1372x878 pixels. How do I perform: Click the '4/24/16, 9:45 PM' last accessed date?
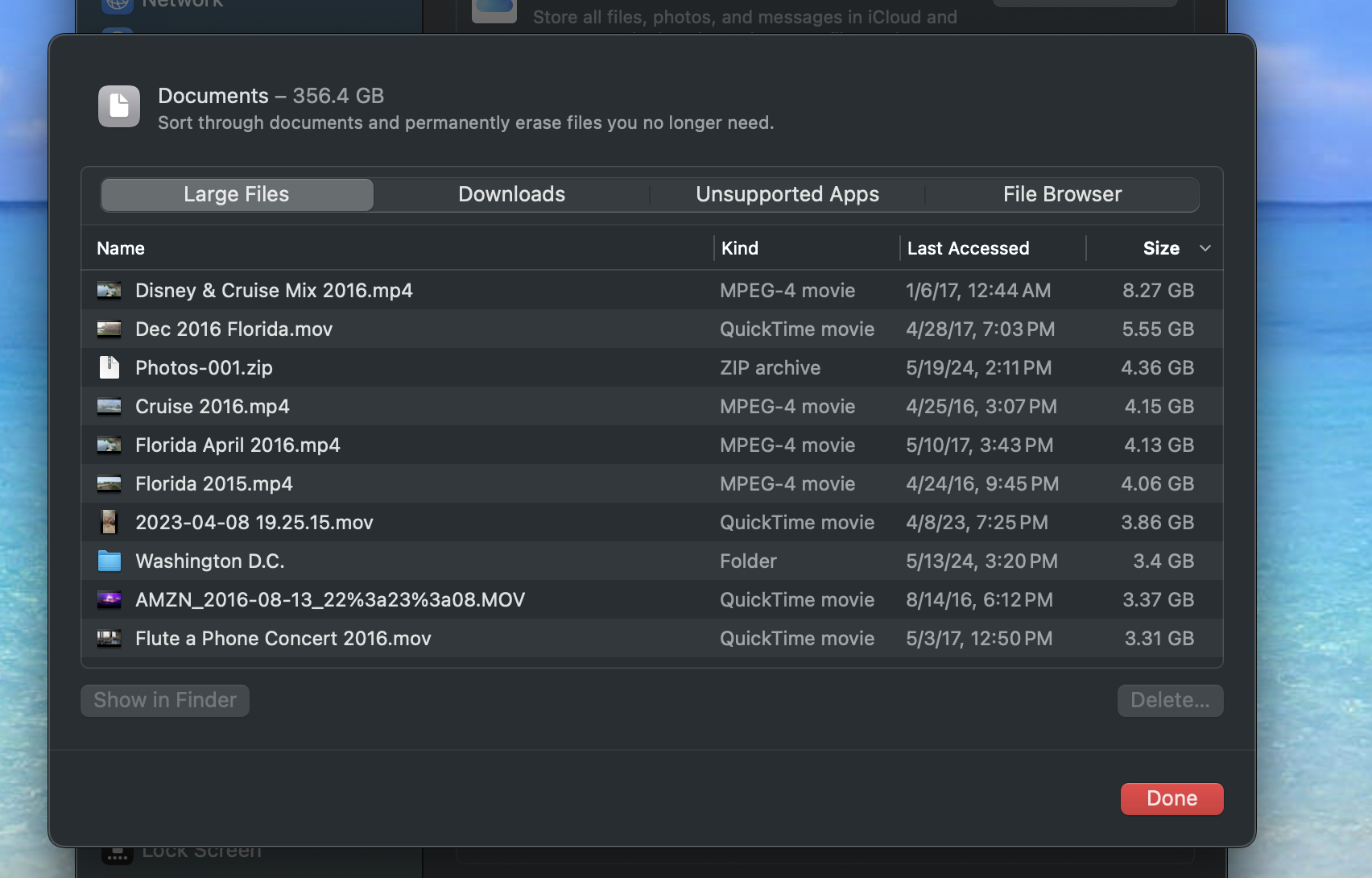coord(982,483)
